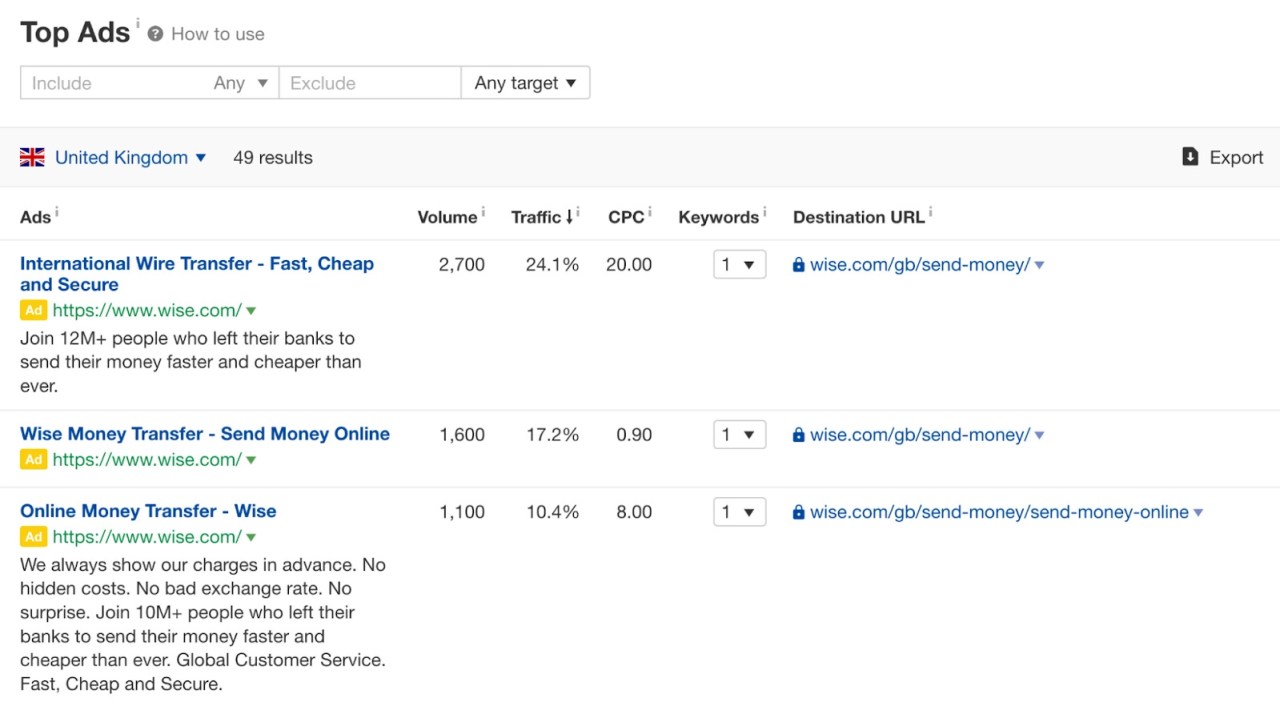Click the info icon beside Keywords header
The height and width of the screenshot is (706, 1280).
point(765,212)
